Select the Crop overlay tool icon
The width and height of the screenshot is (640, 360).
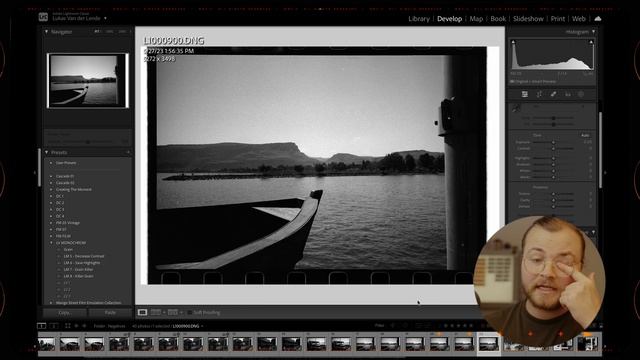(x=539, y=94)
